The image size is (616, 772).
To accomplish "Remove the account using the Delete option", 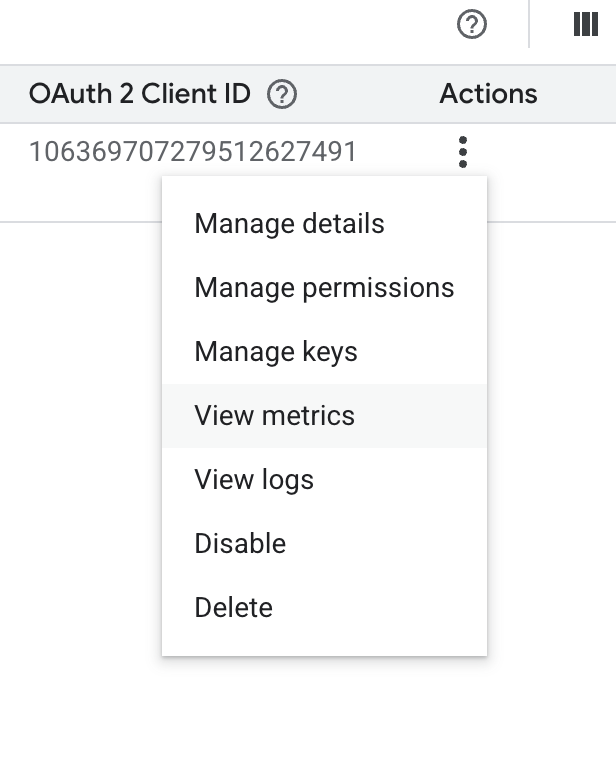I will tap(233, 608).
